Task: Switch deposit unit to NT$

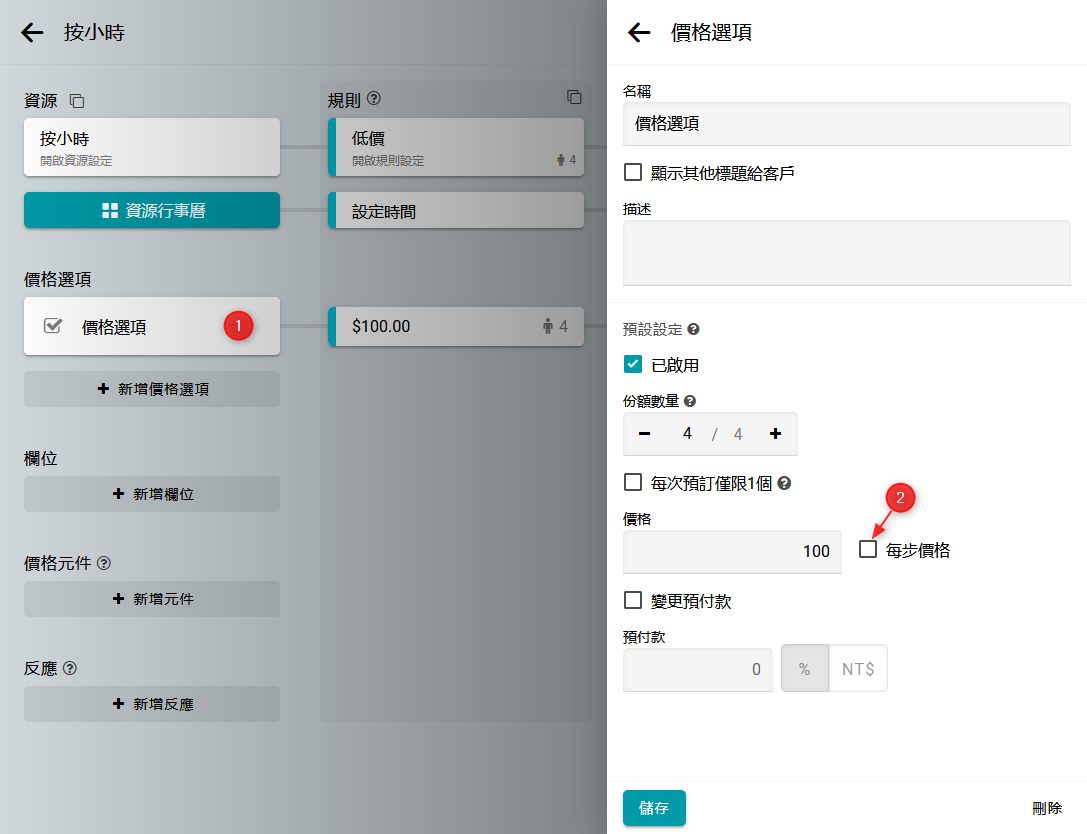Action: (858, 669)
